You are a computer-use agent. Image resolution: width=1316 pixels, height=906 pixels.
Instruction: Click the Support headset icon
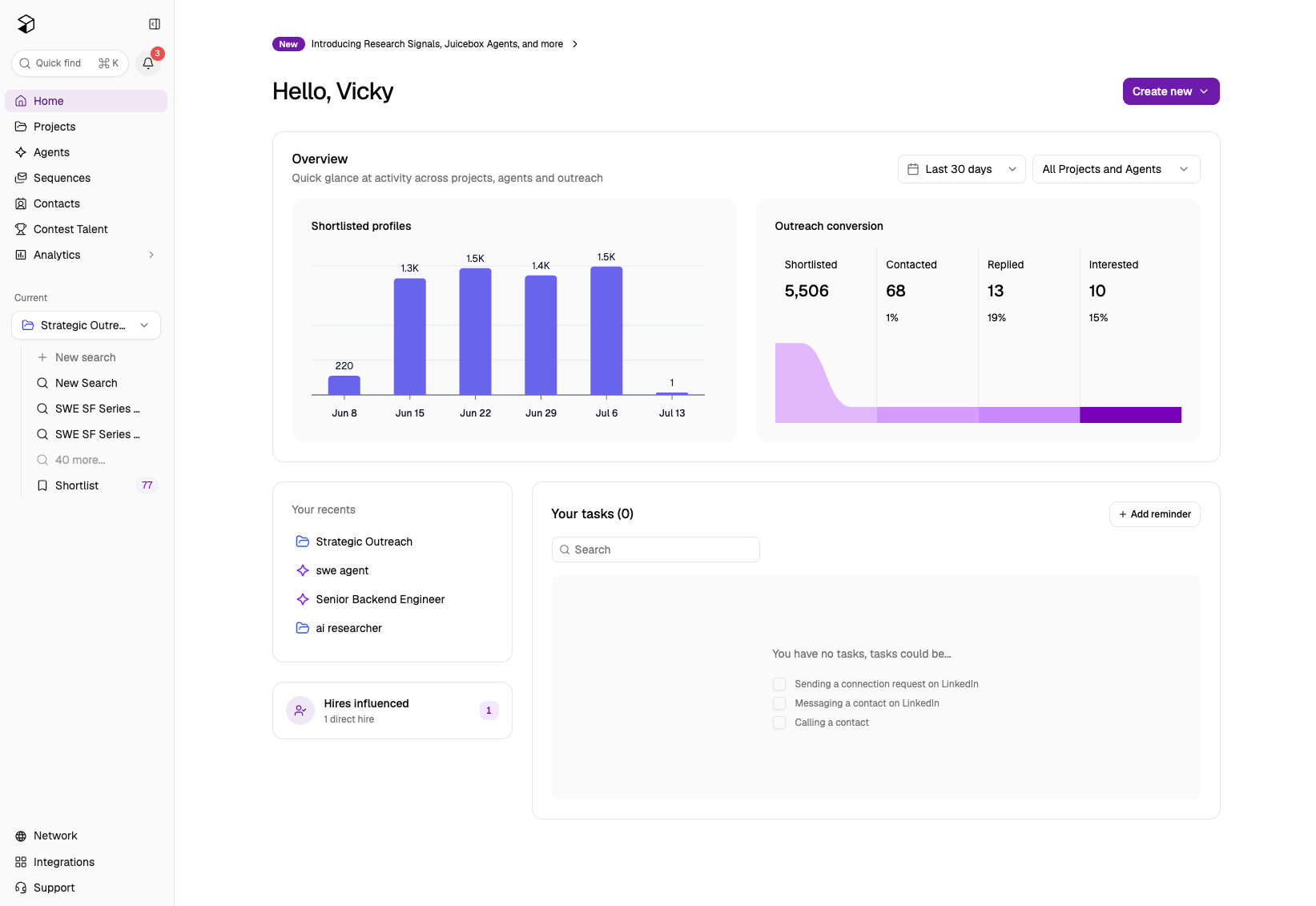click(x=21, y=888)
